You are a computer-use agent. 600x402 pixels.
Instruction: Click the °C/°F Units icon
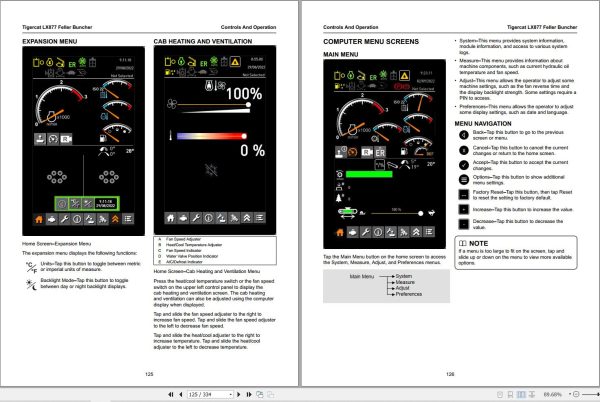tap(31, 267)
